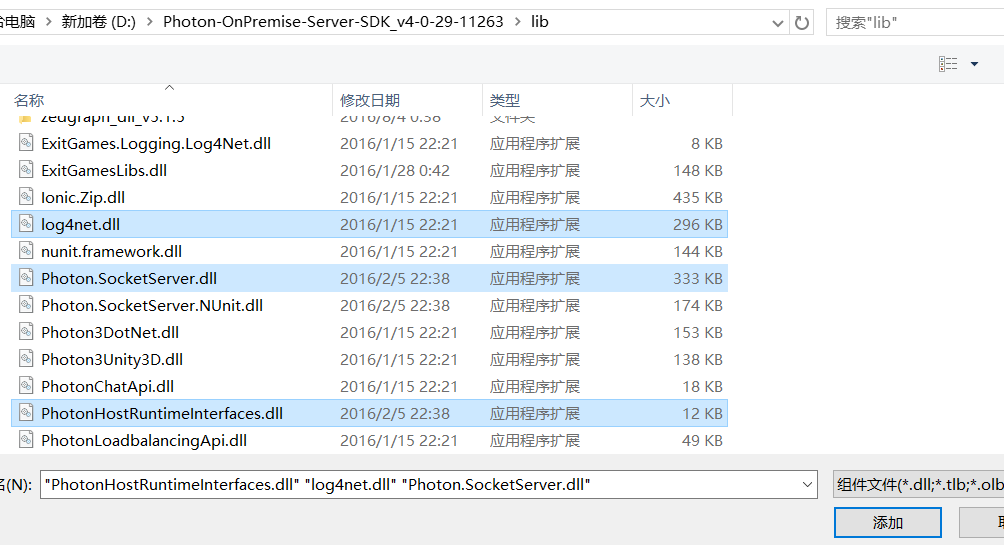Click the 138 KB size cell

coord(697,359)
